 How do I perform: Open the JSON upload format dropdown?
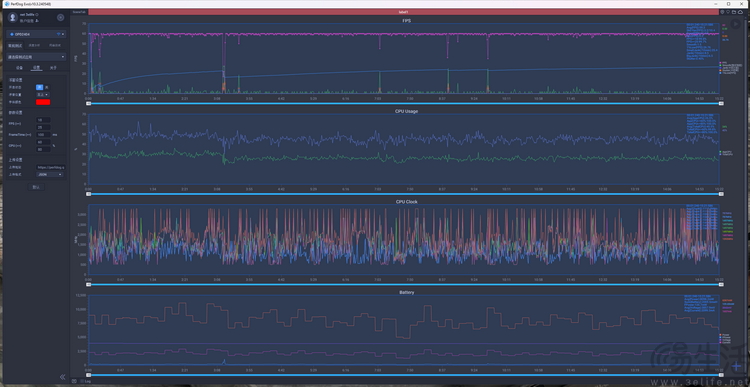pos(49,175)
